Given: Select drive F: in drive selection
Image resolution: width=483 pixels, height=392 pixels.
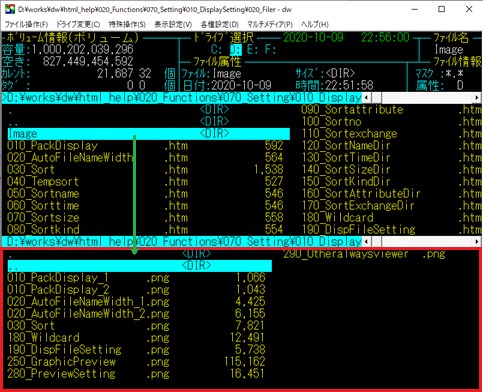Looking at the screenshot, I should coord(270,50).
